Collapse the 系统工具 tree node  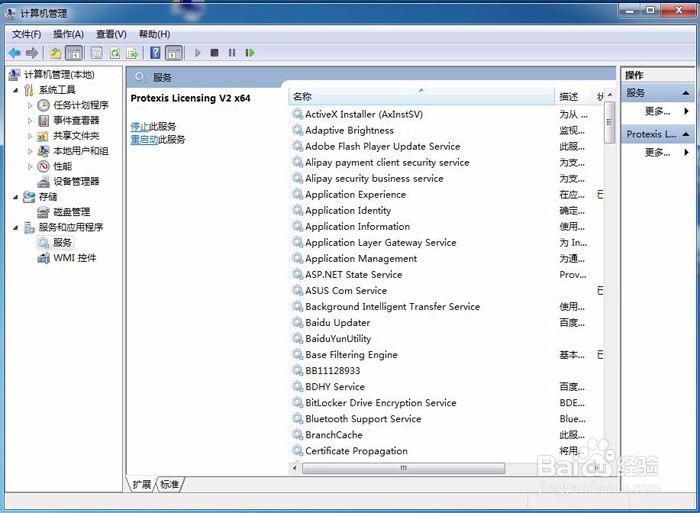[16, 90]
